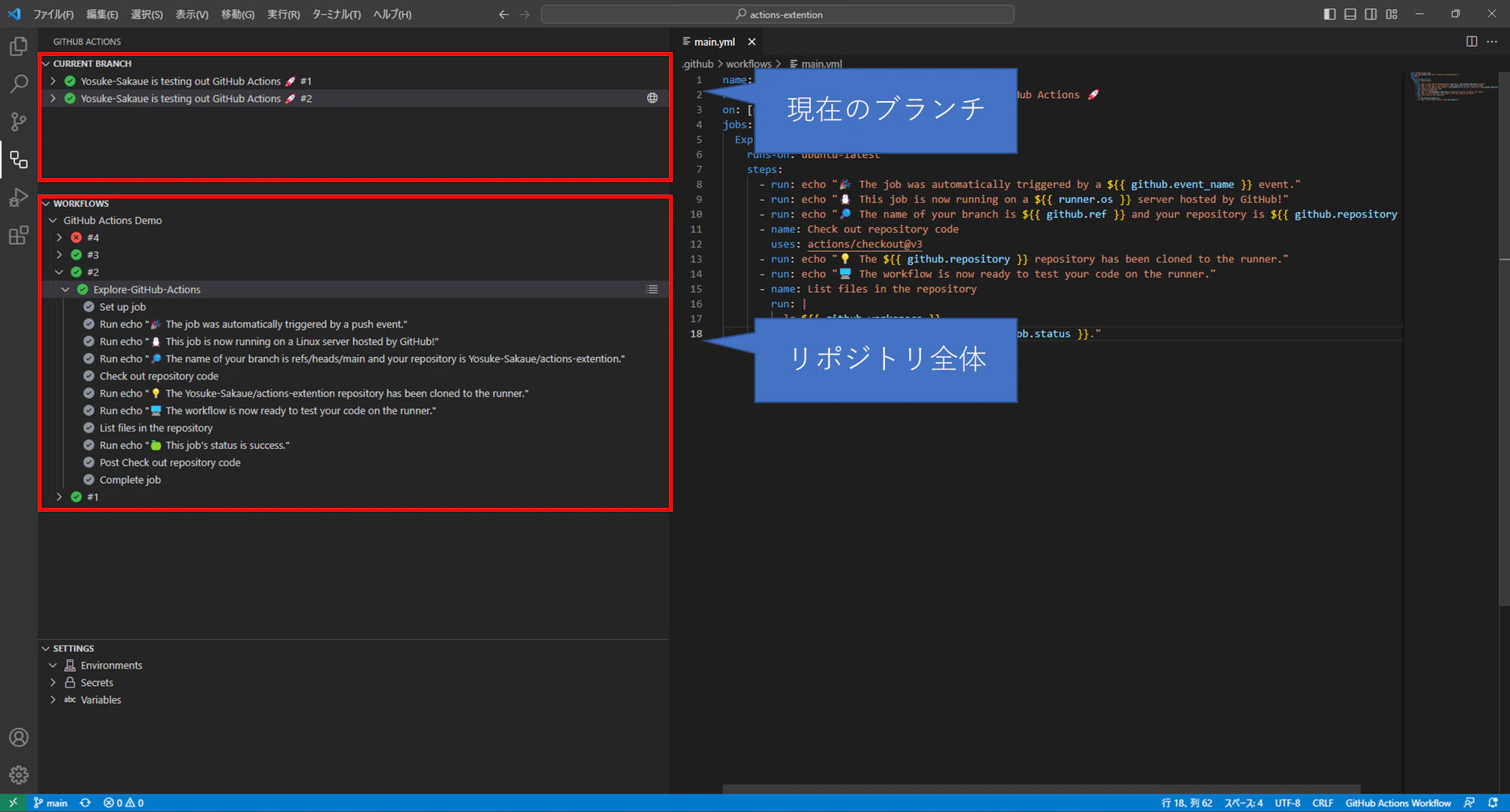Screen dimensions: 1510x812
Task: Click the horizontal scrollbar of editor
Action: pyautogui.click(x=1041, y=789)
